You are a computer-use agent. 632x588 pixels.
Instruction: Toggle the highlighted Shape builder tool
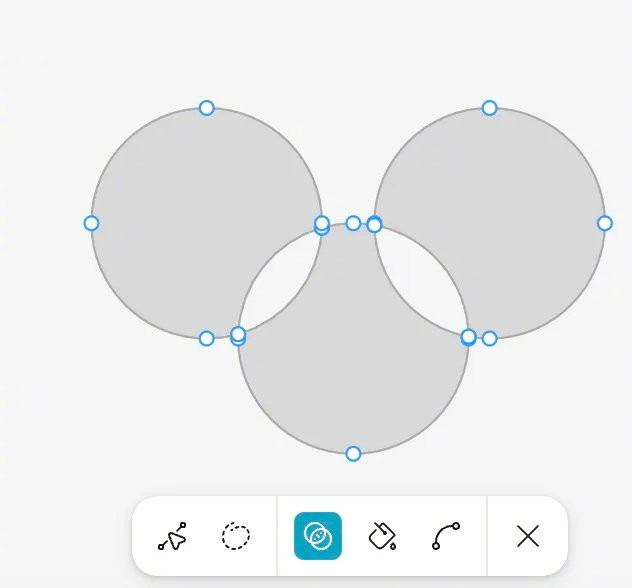pos(318,536)
